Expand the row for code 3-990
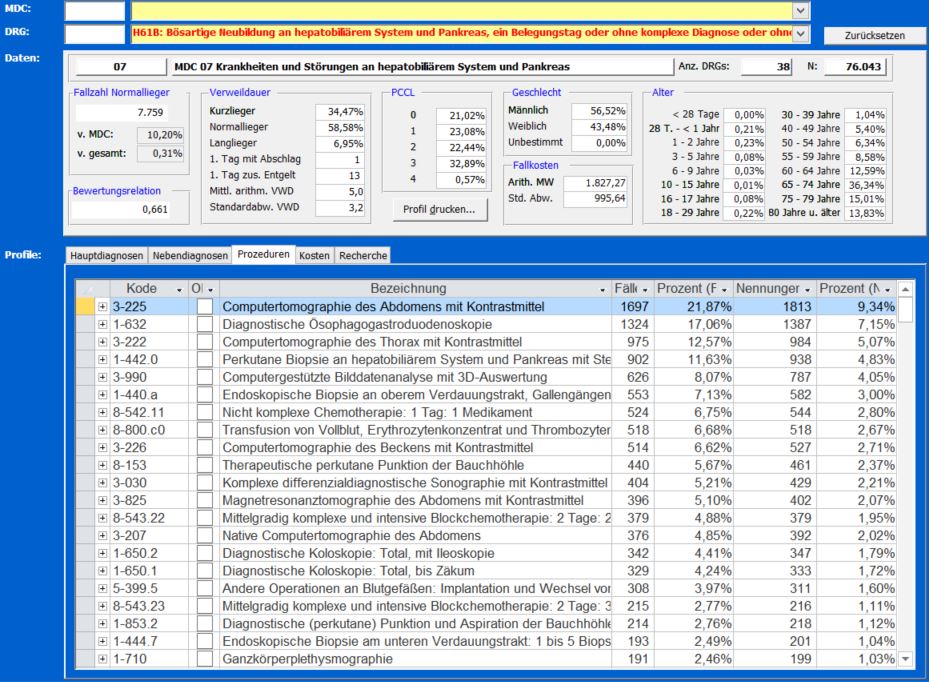Image resolution: width=929 pixels, height=682 pixels. point(102,377)
